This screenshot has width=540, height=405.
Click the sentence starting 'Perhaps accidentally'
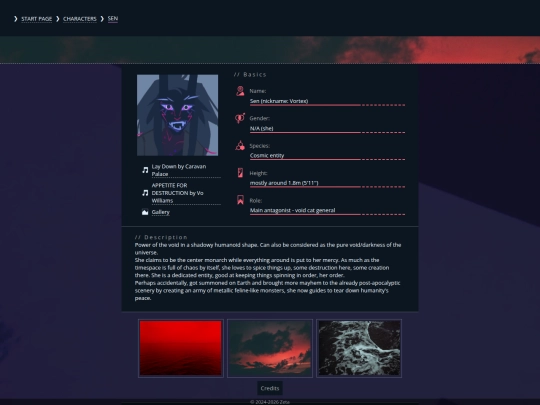pos(268,290)
